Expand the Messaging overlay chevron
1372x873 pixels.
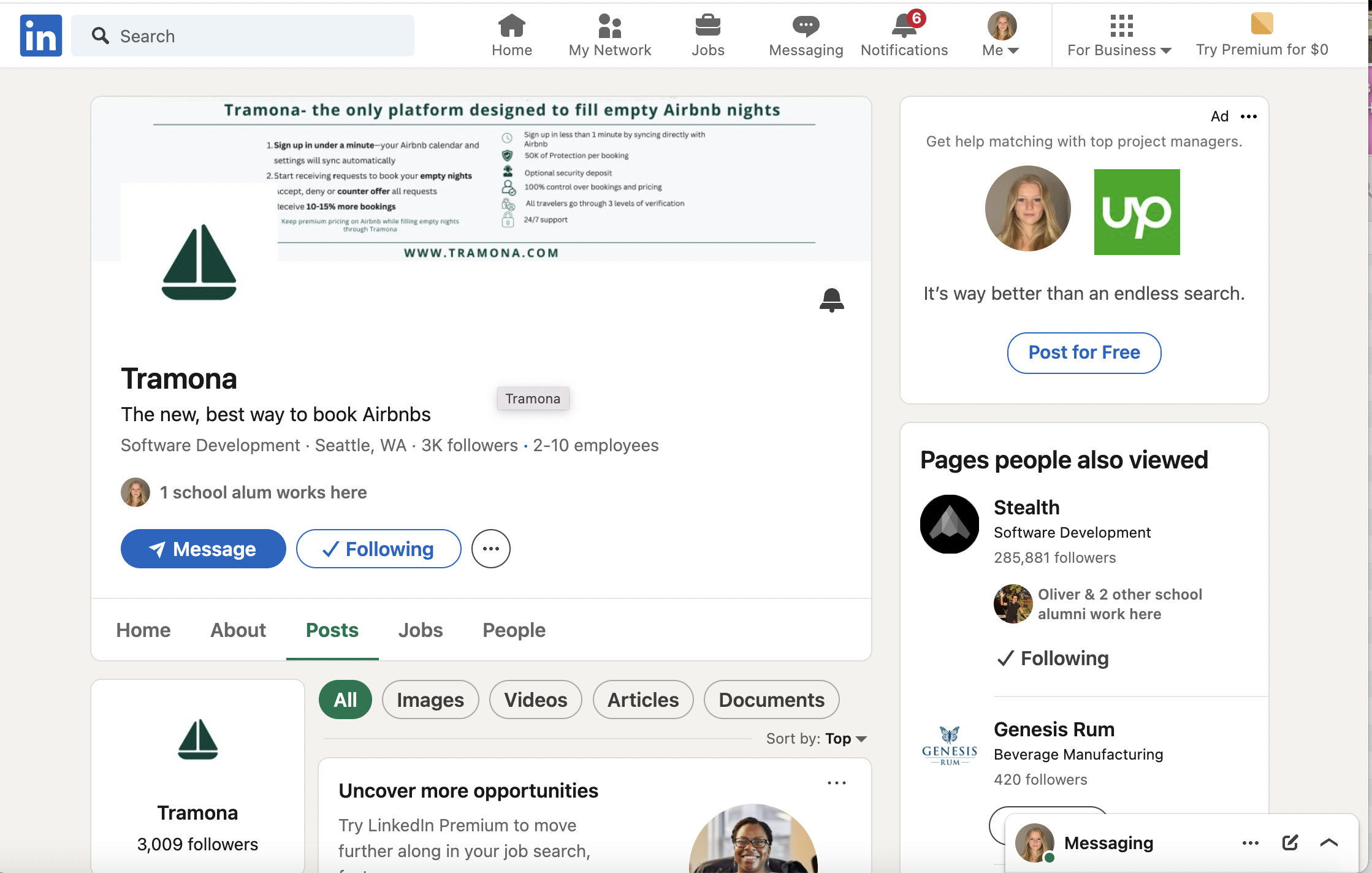click(1328, 843)
